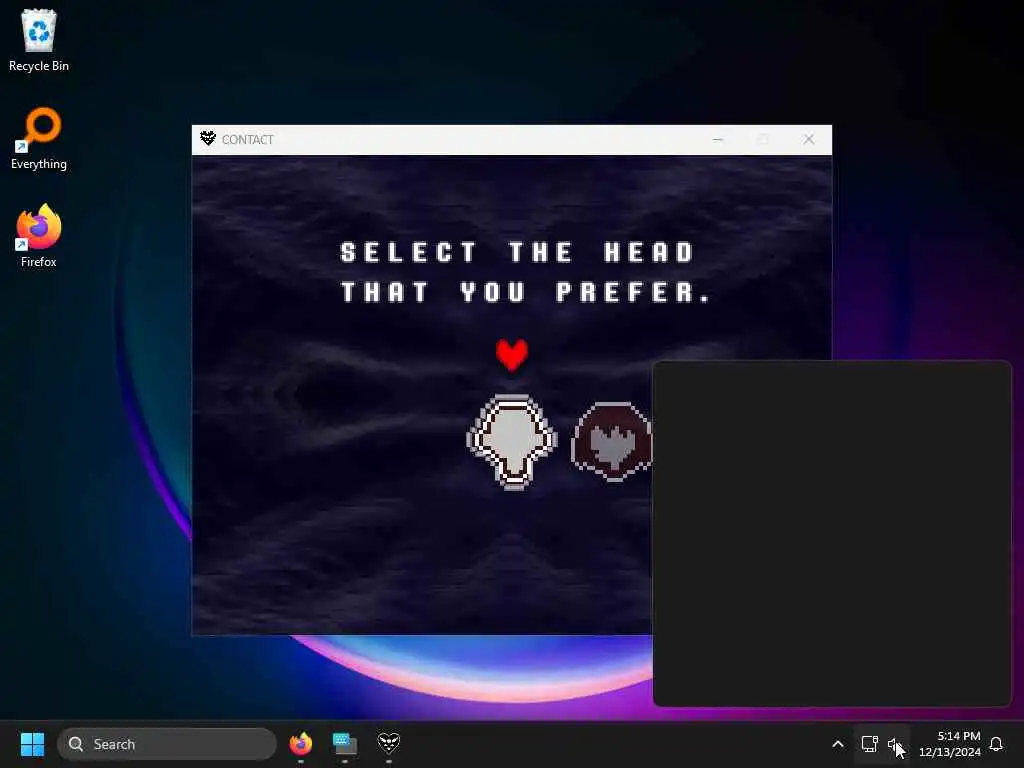Image resolution: width=1024 pixels, height=768 pixels.
Task: Click the CONTACT window title icon
Action: coord(208,138)
